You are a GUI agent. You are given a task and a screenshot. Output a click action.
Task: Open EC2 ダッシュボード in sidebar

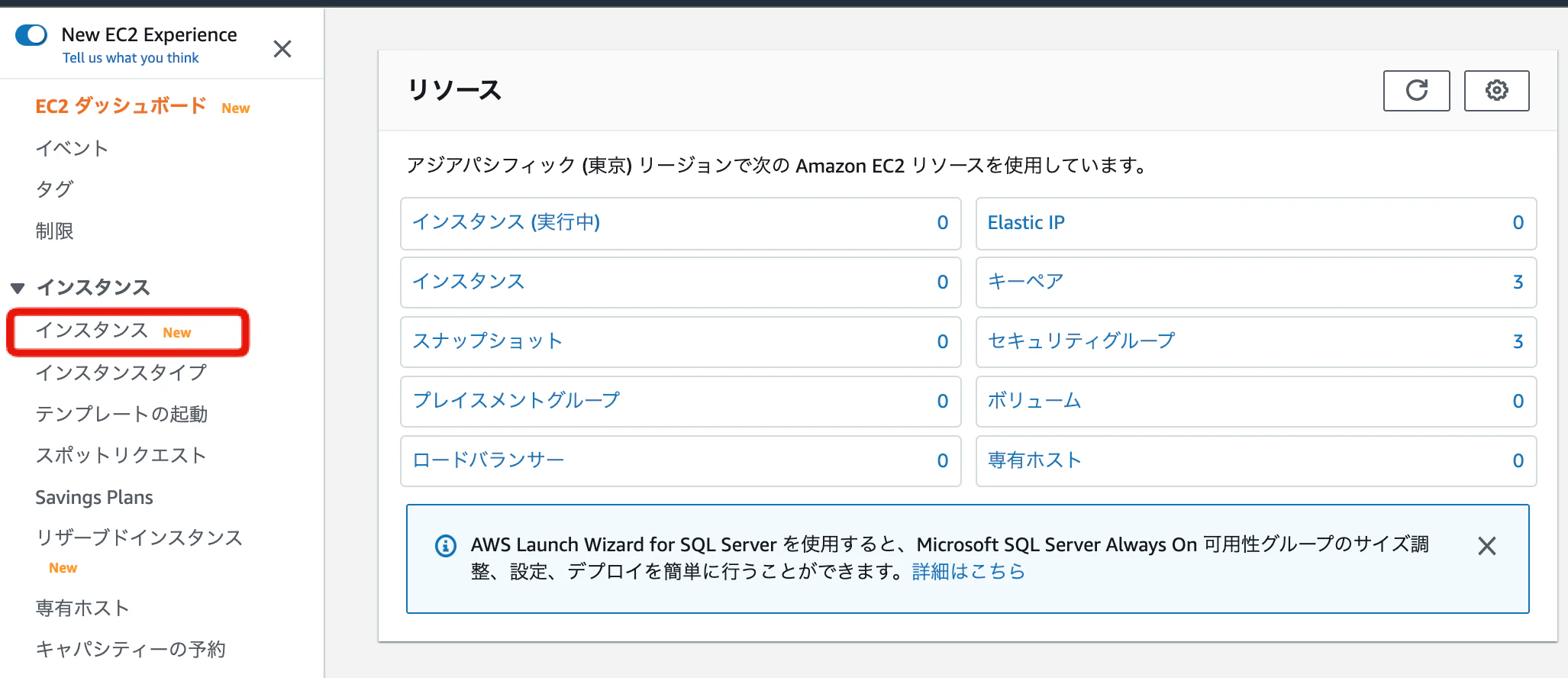point(121,106)
